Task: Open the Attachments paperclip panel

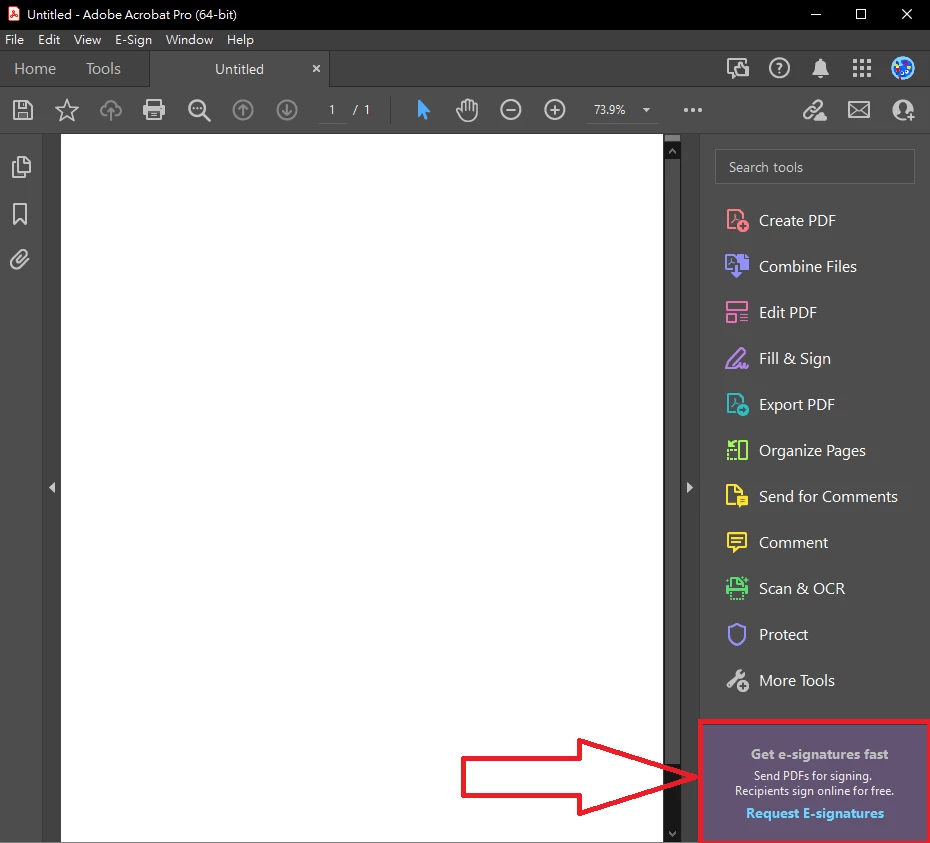Action: pos(20,260)
